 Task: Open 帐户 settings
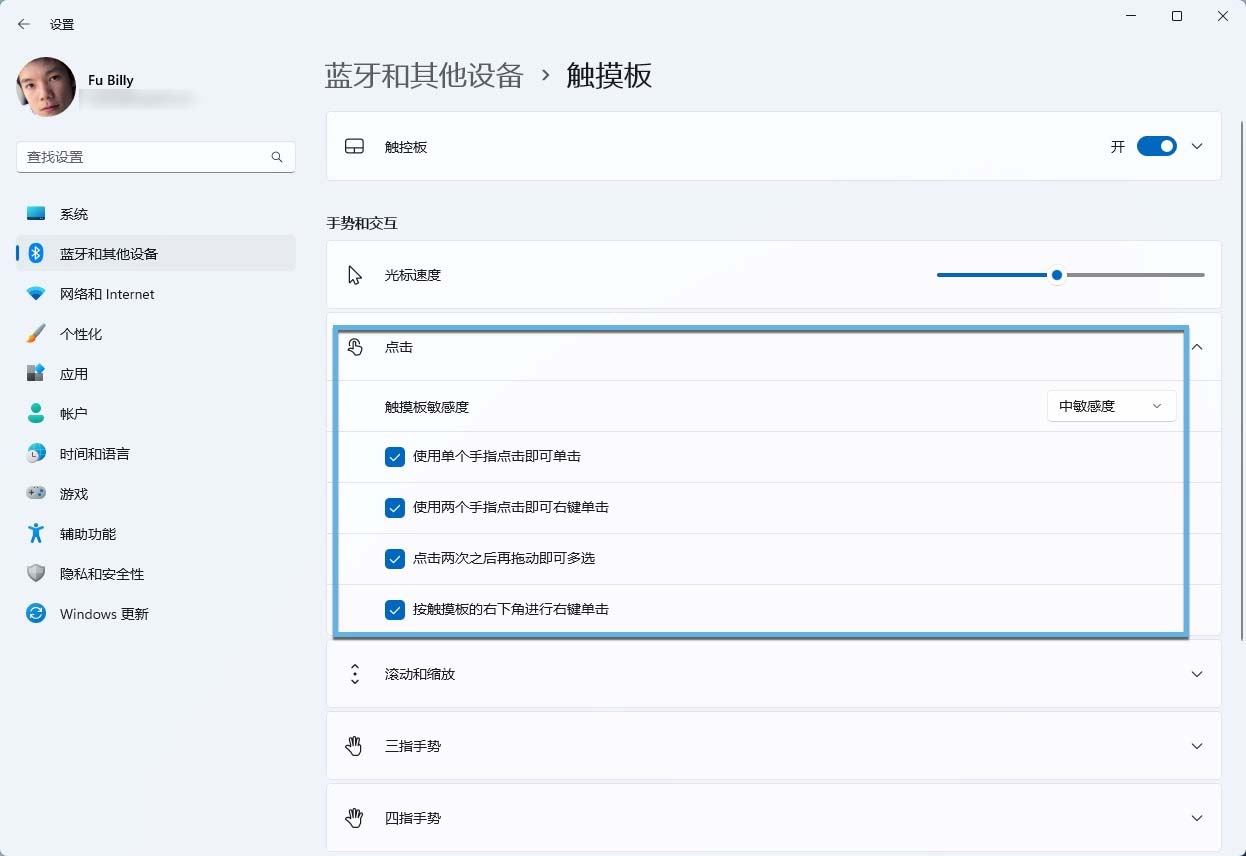[x=75, y=413]
